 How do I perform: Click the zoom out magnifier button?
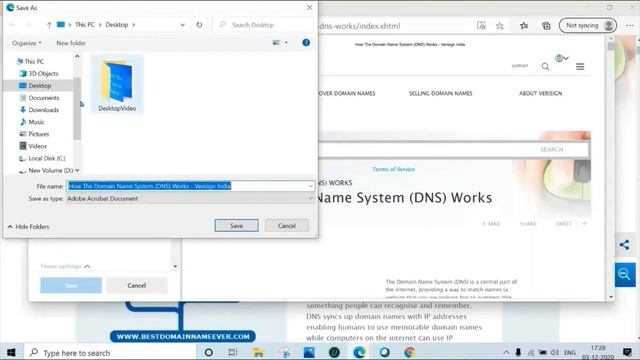625,274
